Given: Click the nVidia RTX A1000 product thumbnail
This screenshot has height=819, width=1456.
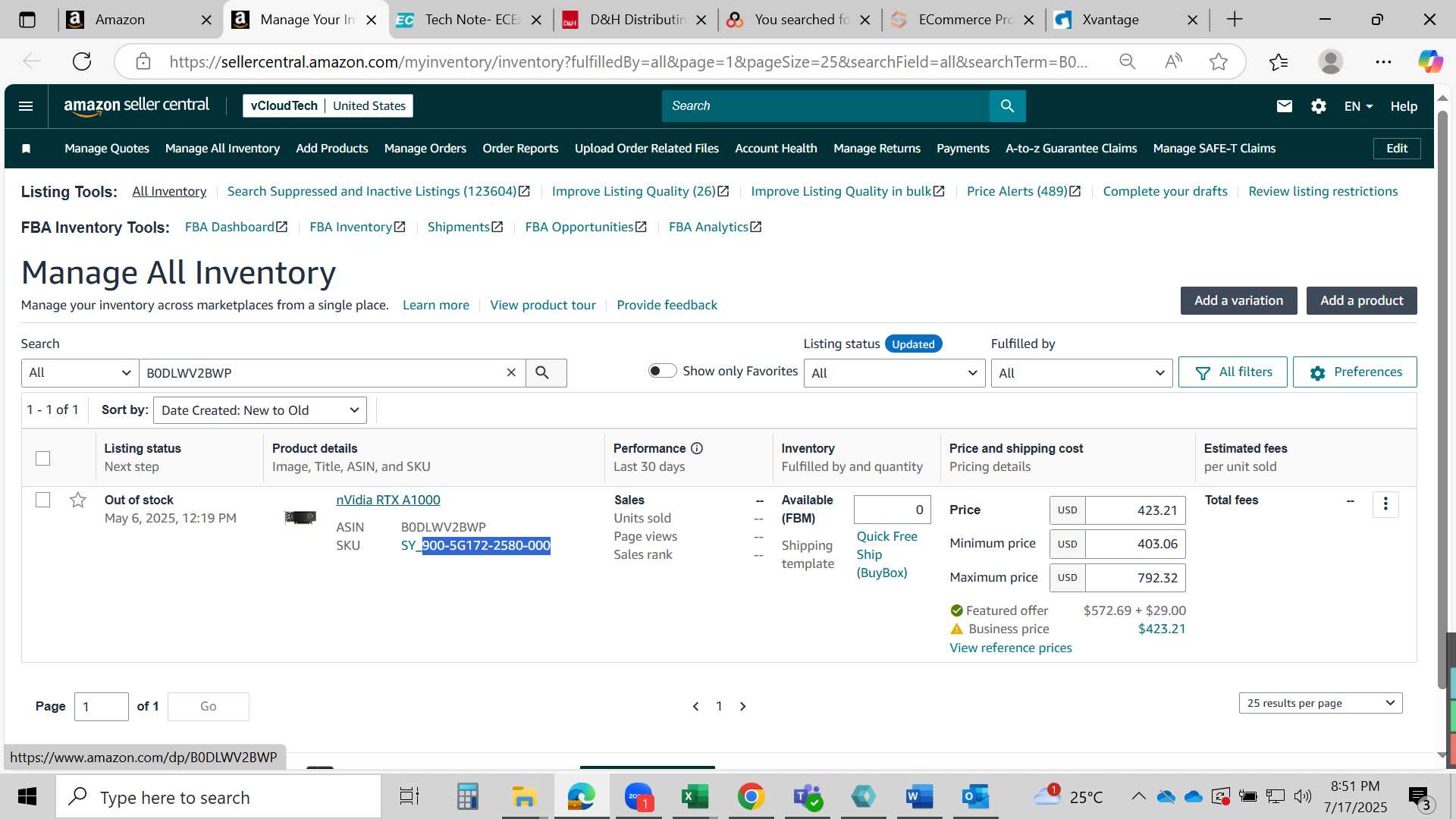Looking at the screenshot, I should pos(300,517).
